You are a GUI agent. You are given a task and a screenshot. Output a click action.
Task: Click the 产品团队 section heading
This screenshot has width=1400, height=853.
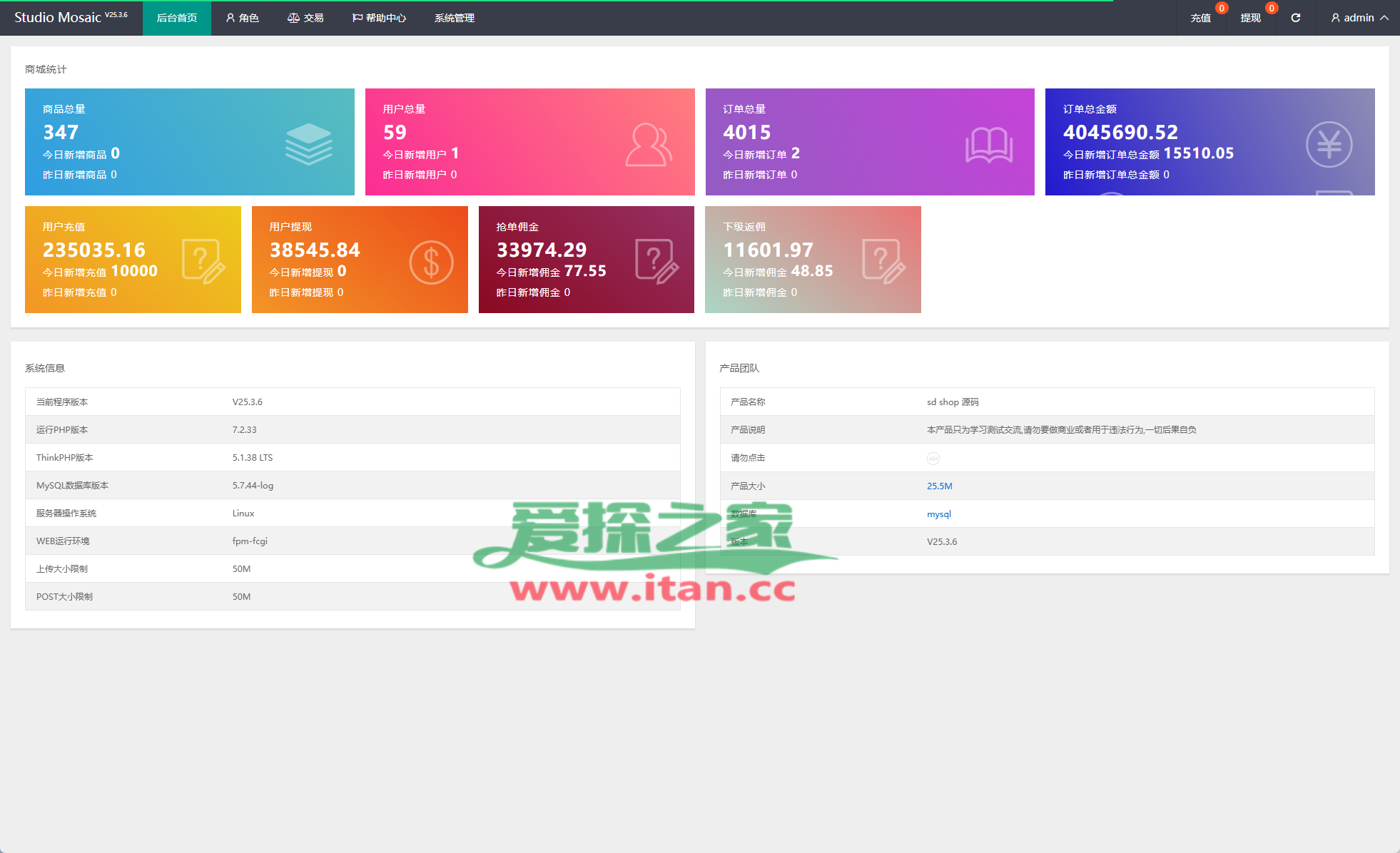coord(739,368)
